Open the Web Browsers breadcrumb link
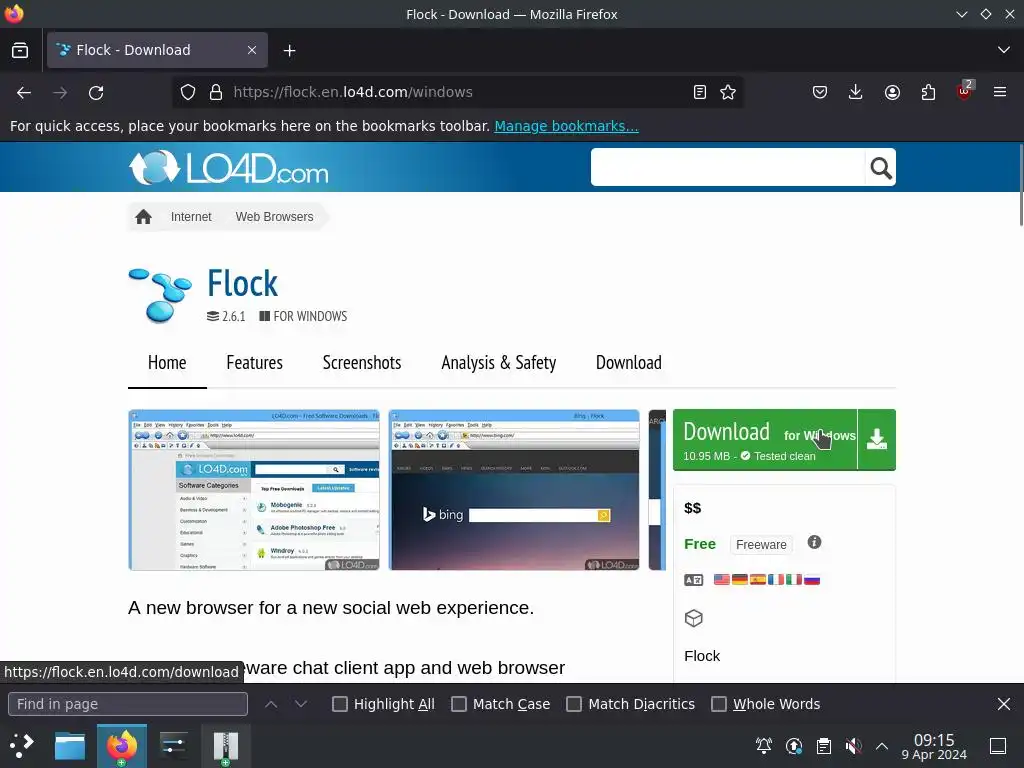The height and width of the screenshot is (768, 1024). coord(274,217)
